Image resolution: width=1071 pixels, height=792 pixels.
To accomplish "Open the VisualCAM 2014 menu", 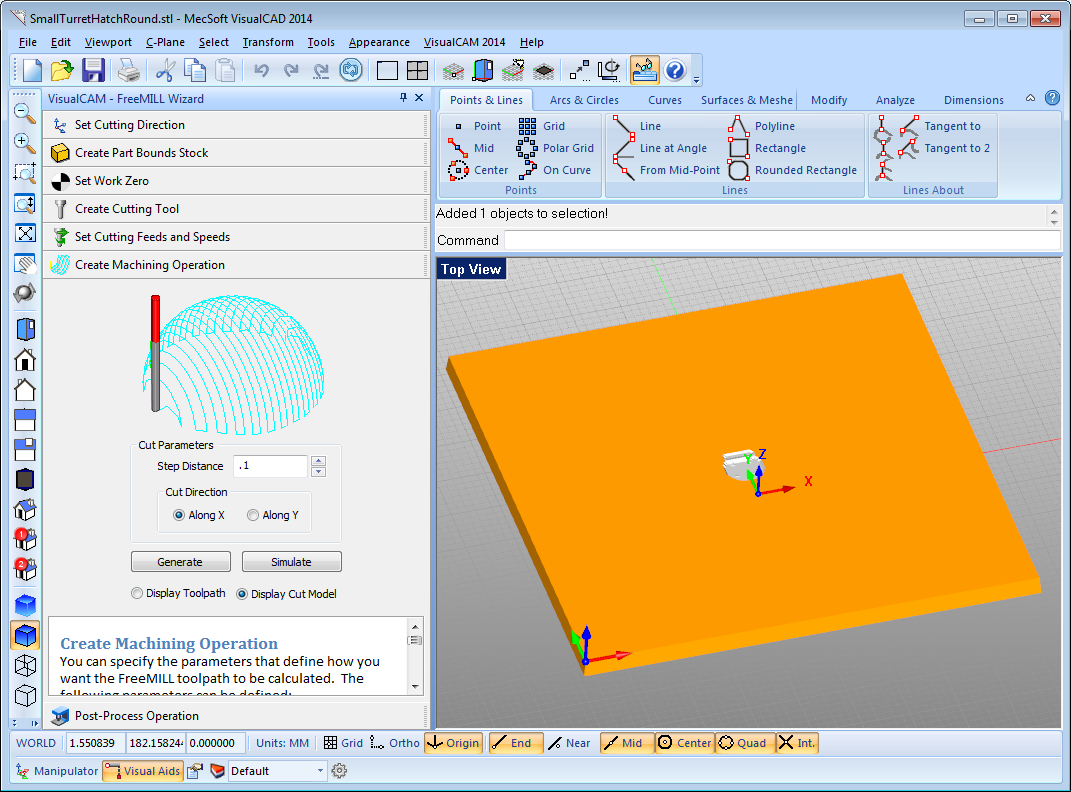I will (464, 42).
